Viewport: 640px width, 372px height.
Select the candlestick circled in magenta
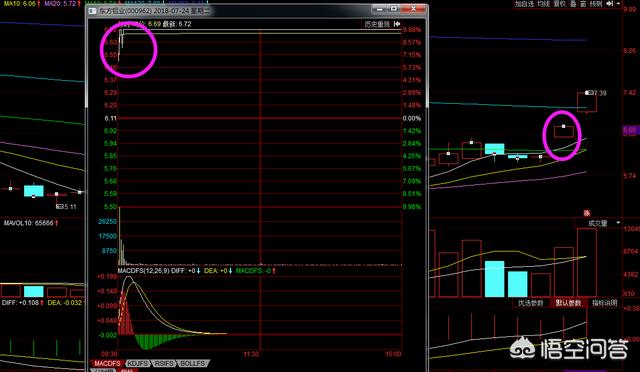click(x=564, y=131)
